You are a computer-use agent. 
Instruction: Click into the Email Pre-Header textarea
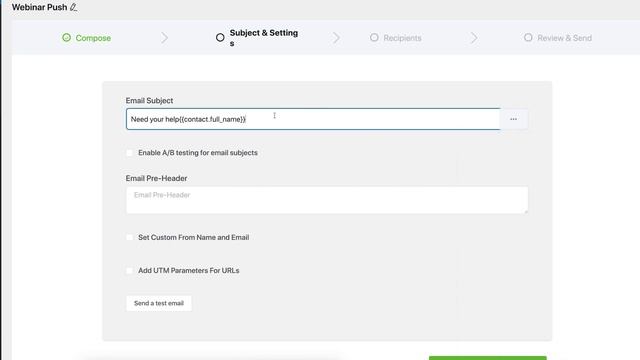[x=327, y=200]
